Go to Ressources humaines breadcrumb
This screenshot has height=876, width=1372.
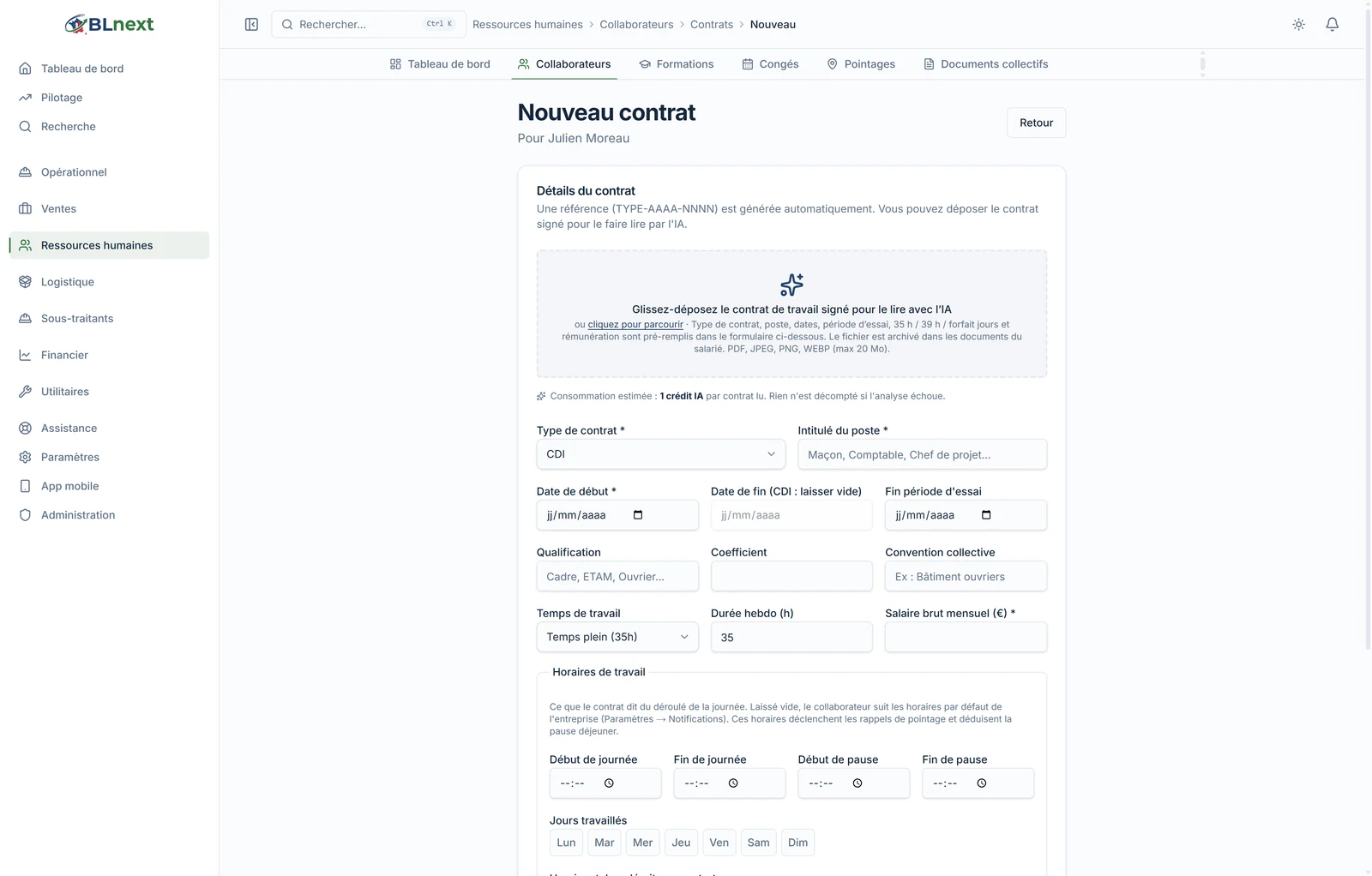tap(527, 24)
